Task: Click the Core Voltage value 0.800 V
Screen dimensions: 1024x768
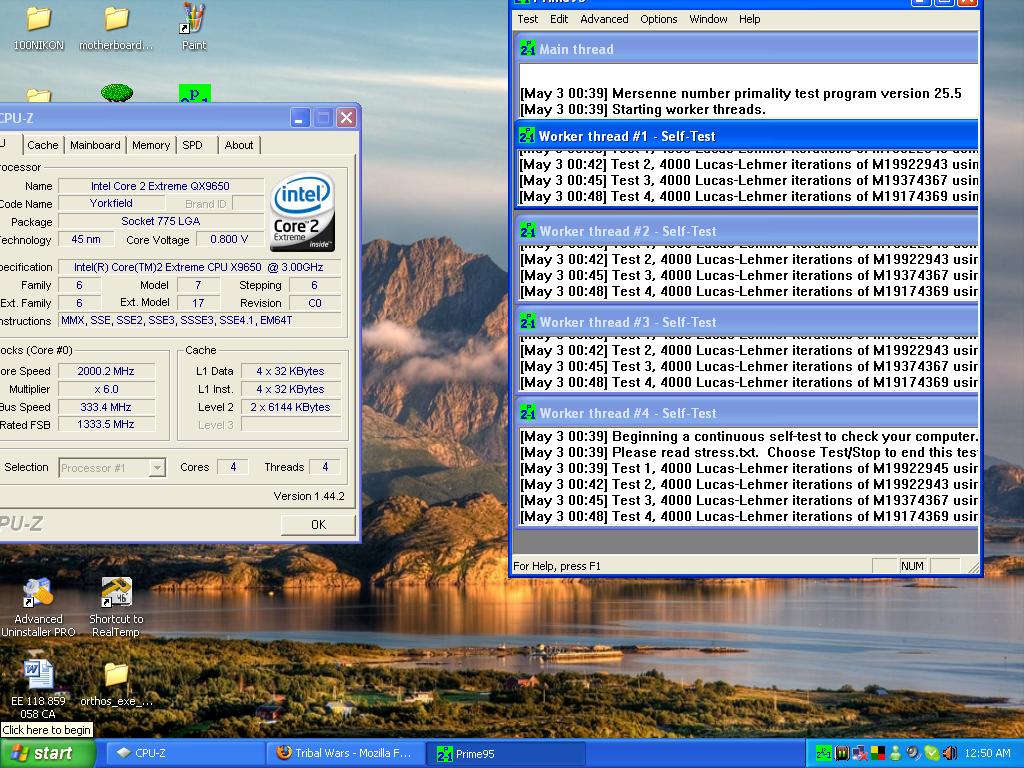Action: coord(229,240)
